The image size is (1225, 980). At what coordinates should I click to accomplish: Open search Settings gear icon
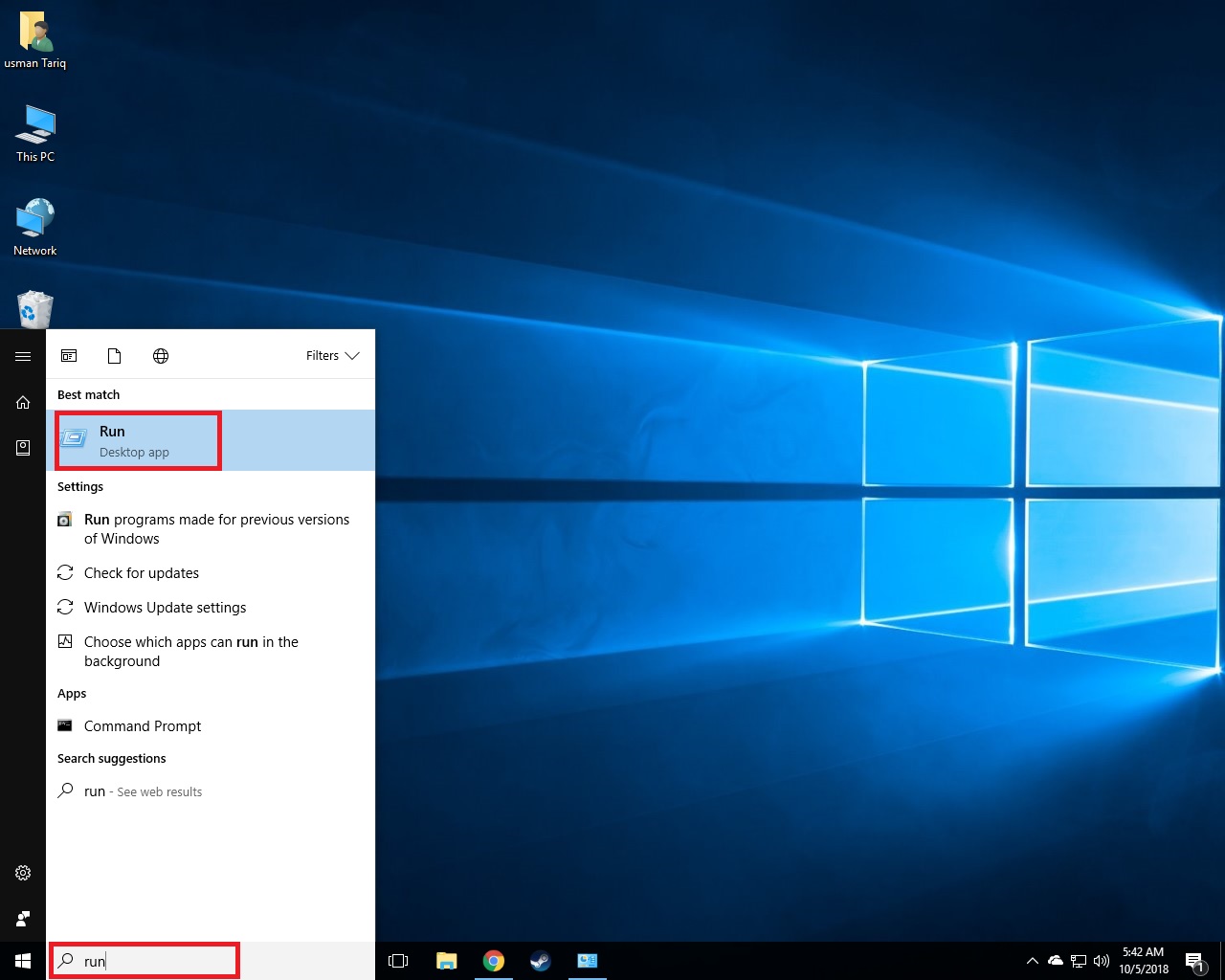coord(23,873)
